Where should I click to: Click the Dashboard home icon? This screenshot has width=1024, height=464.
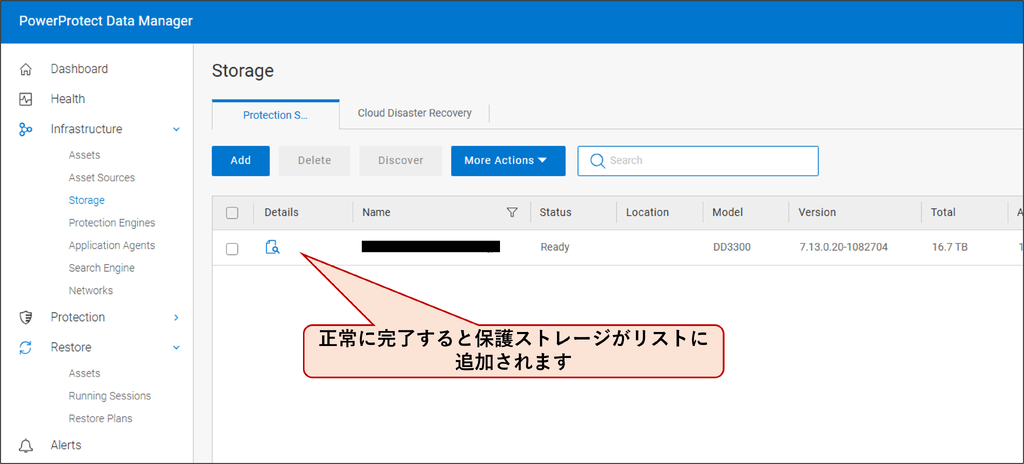(25, 69)
